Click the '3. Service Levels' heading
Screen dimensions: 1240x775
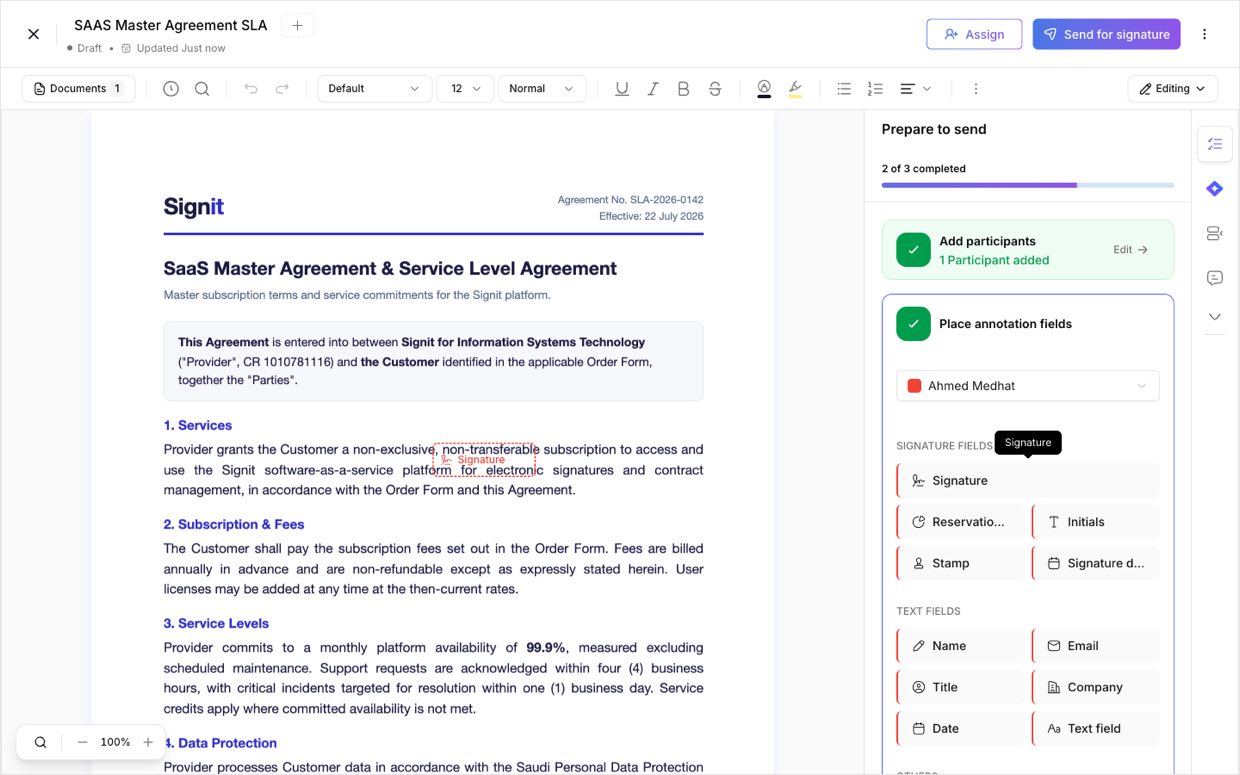(x=216, y=623)
